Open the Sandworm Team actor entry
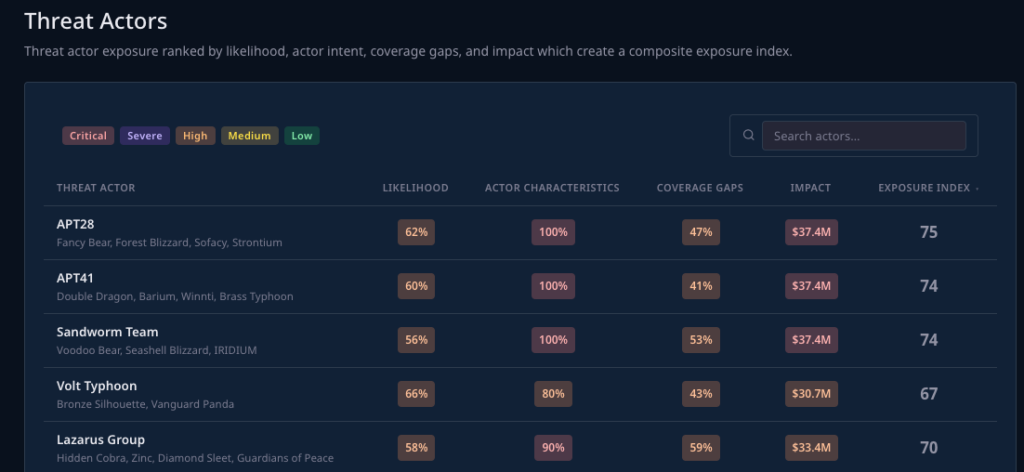The width and height of the screenshot is (1024, 472). [x=520, y=340]
